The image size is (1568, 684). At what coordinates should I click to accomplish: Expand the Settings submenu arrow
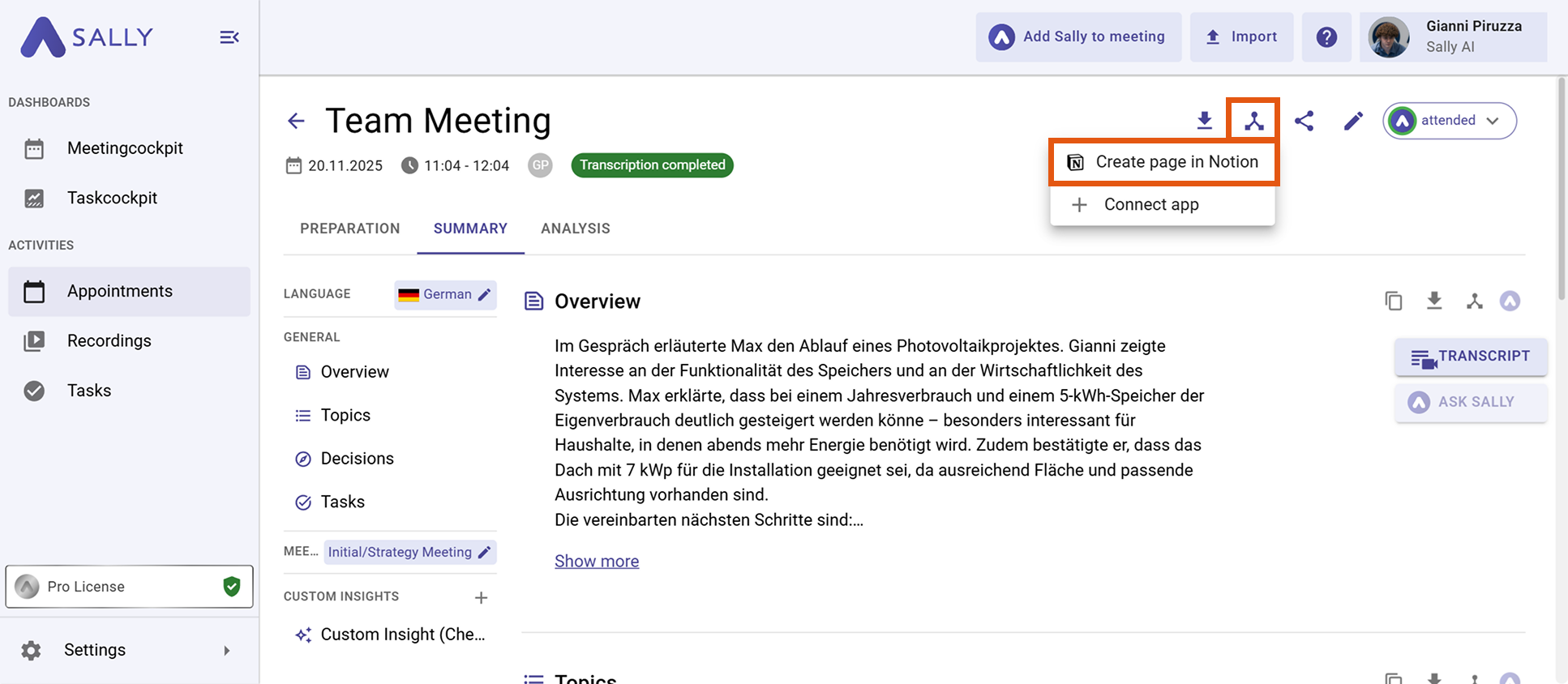coord(227,650)
